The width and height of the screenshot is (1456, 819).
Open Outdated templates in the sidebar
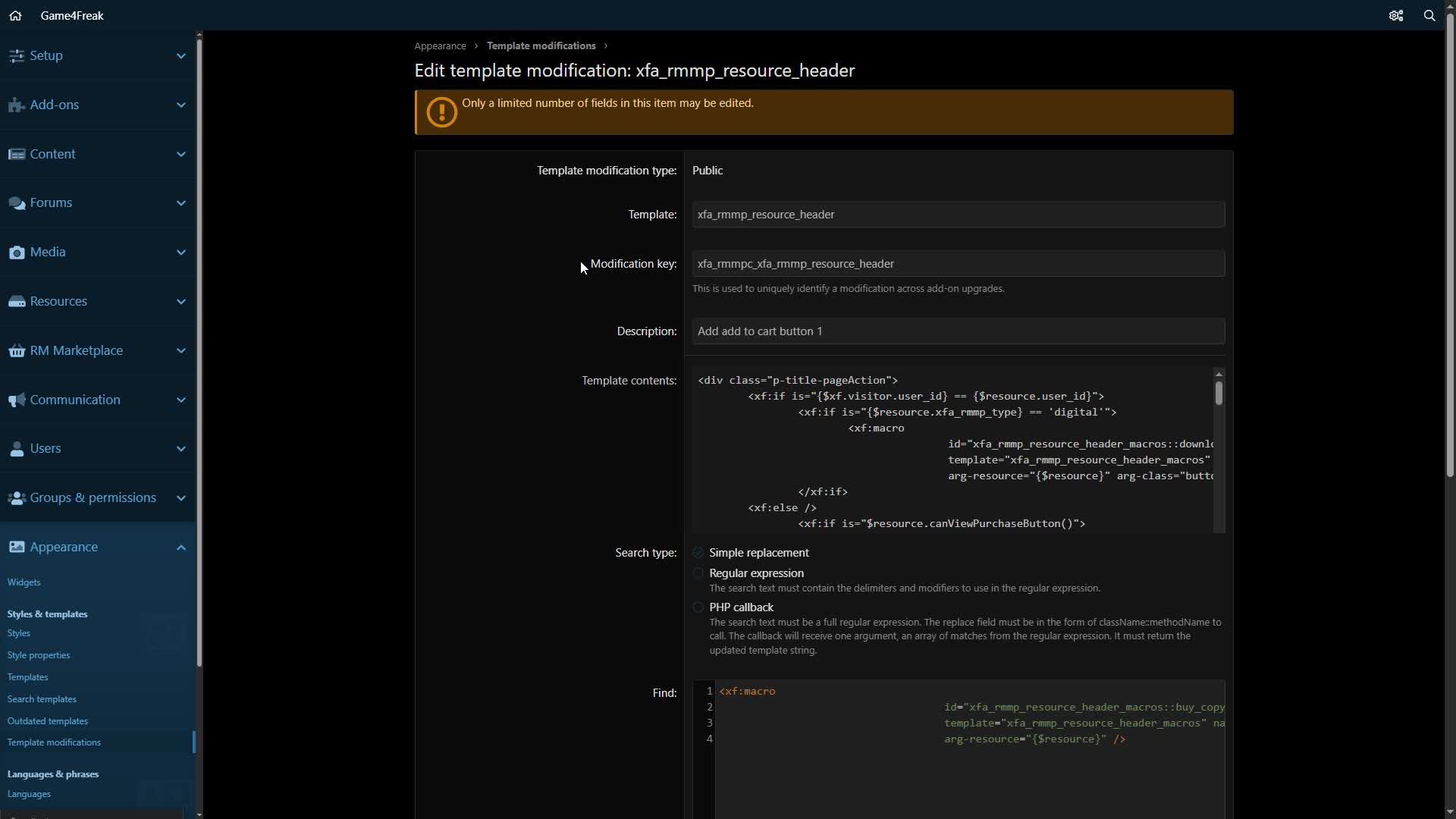[x=48, y=721]
